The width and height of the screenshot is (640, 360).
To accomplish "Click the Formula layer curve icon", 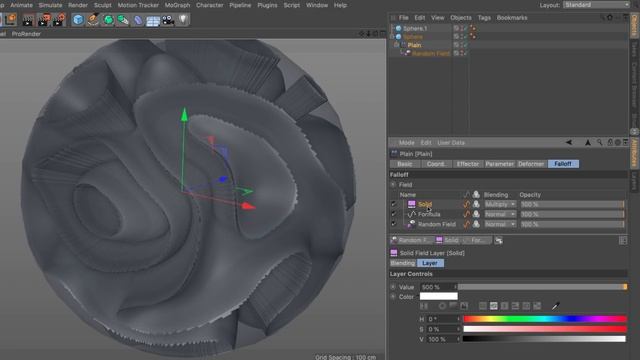I will click(411, 214).
